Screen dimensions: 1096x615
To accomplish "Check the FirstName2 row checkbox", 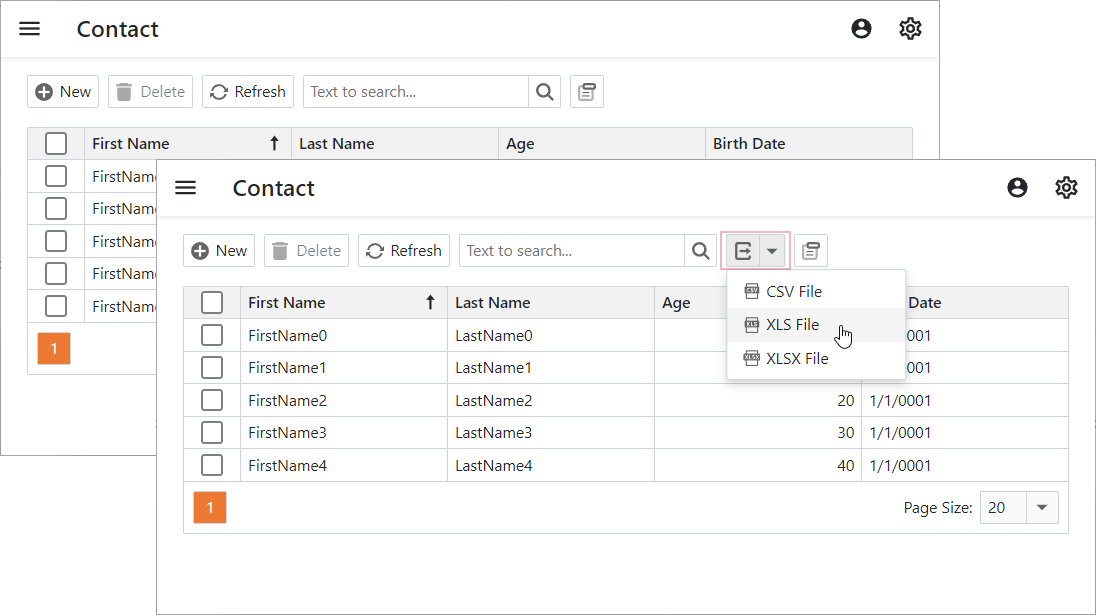I will [x=212, y=400].
